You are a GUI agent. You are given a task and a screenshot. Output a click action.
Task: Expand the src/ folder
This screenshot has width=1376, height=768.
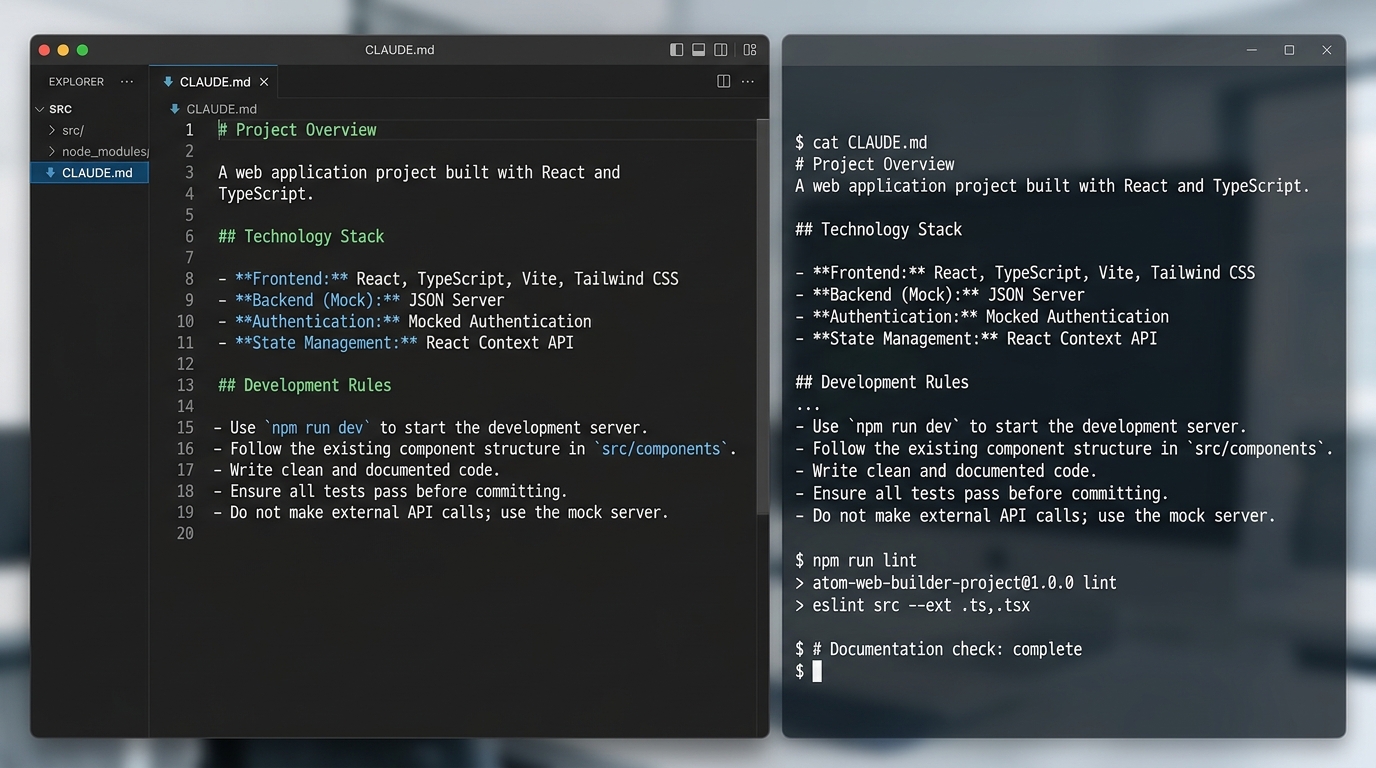(x=52, y=130)
